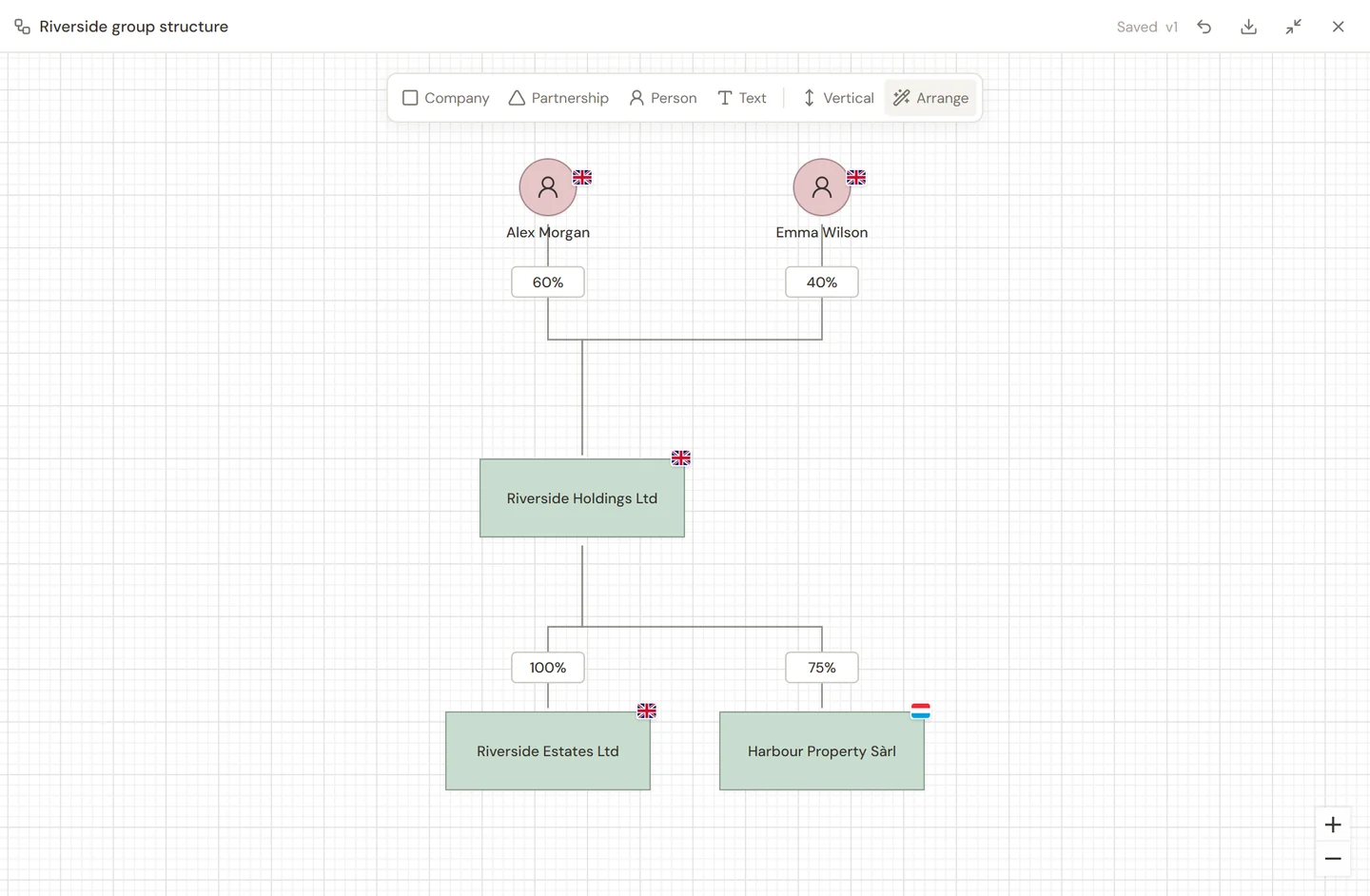1370x896 pixels.
Task: Select the Riverside Holdings Ltd box
Action: 582,498
